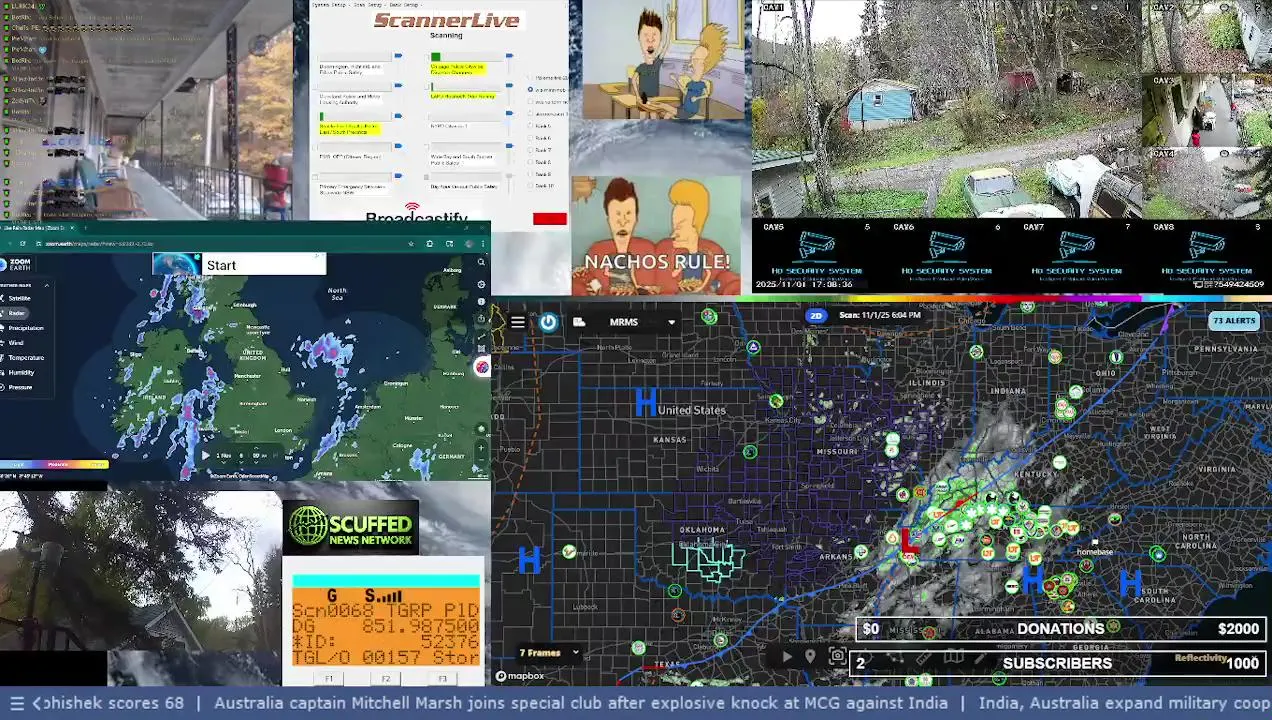Open the 7 Frames dropdown
The height and width of the screenshot is (720, 1272).
tap(549, 653)
